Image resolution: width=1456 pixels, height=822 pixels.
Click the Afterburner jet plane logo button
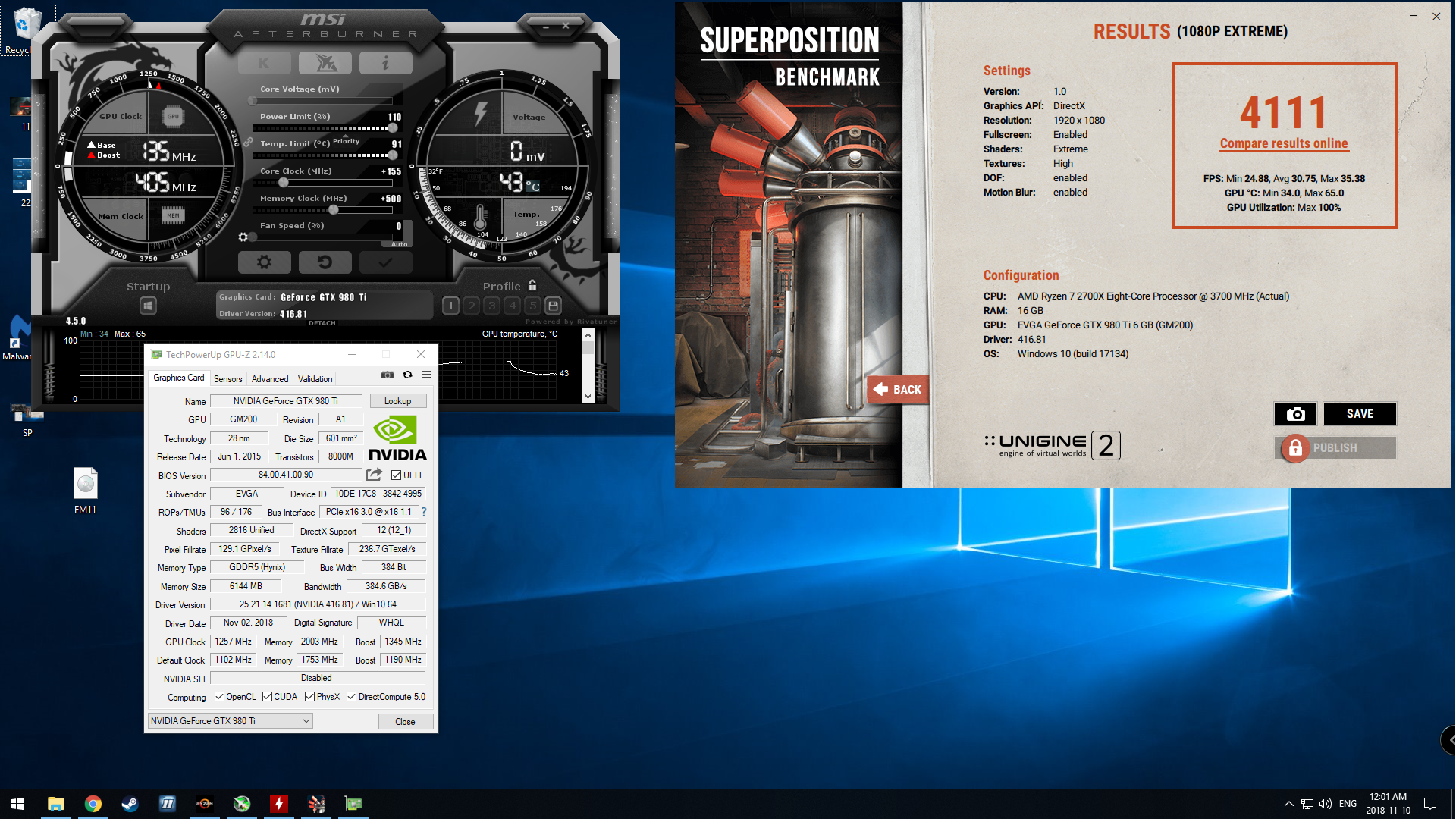point(325,64)
